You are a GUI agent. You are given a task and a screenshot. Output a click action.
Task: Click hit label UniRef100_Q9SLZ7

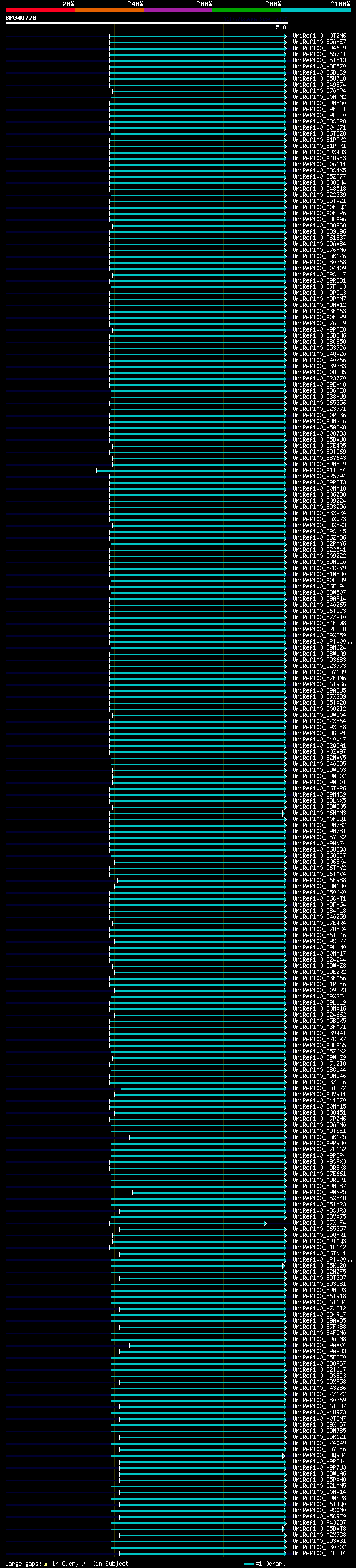pos(319,941)
